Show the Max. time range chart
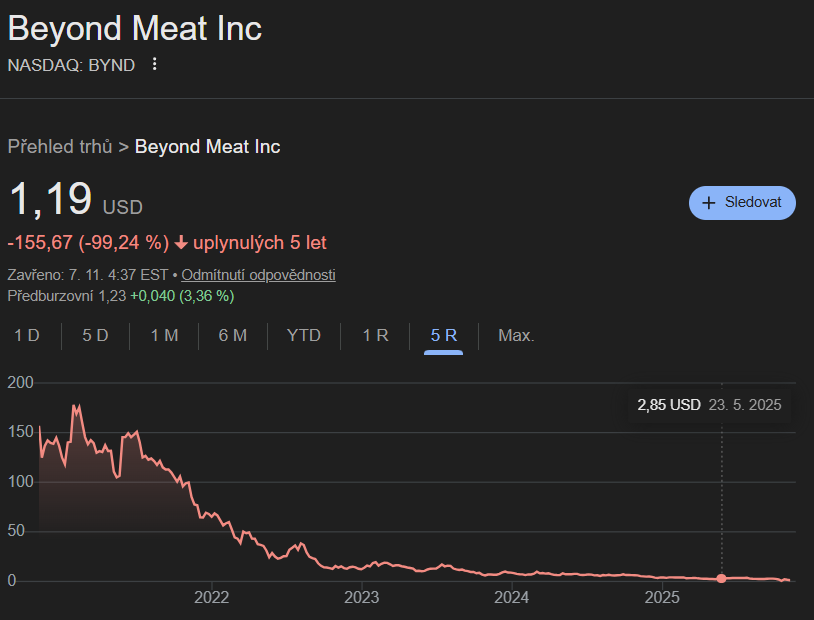 pos(516,335)
